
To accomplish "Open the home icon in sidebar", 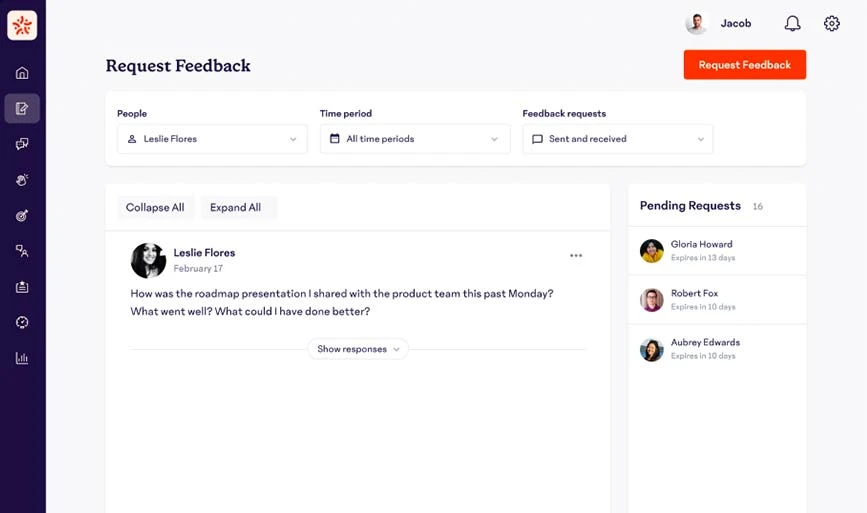I will [x=22, y=73].
